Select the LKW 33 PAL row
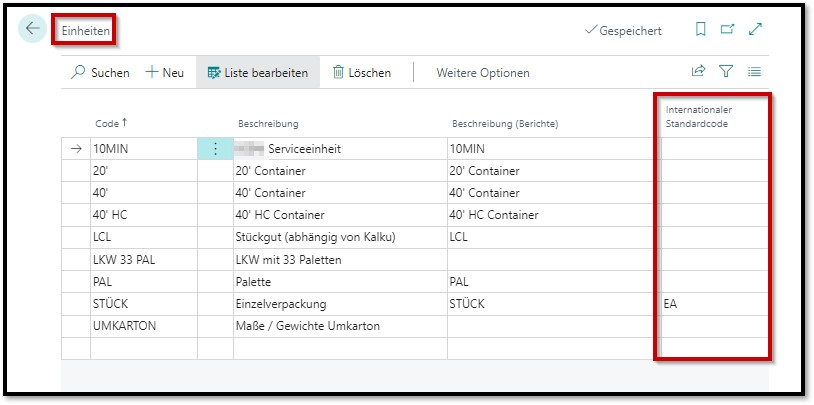 [142, 259]
